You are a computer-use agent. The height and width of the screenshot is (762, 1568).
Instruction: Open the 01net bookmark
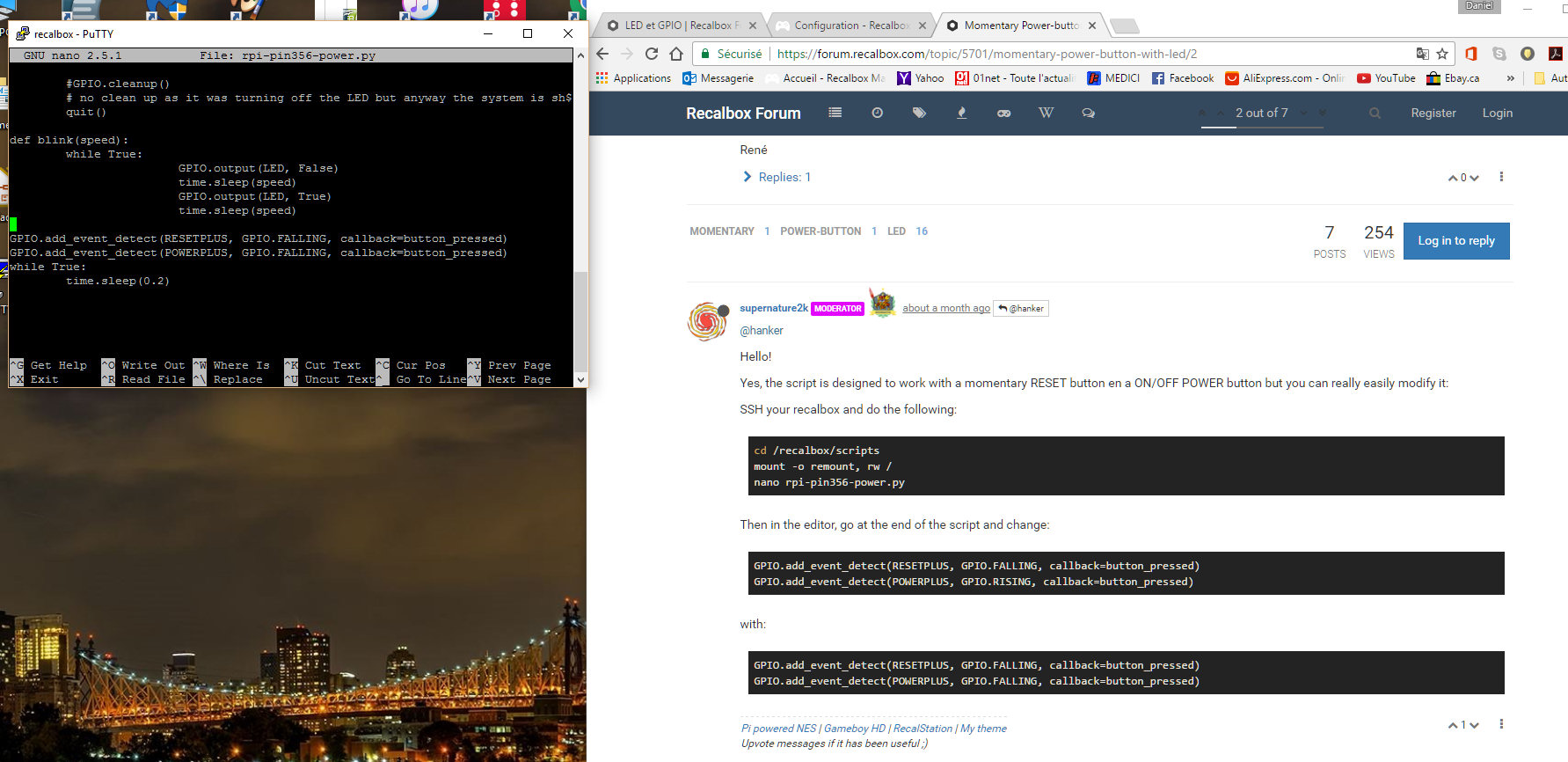coord(1015,78)
